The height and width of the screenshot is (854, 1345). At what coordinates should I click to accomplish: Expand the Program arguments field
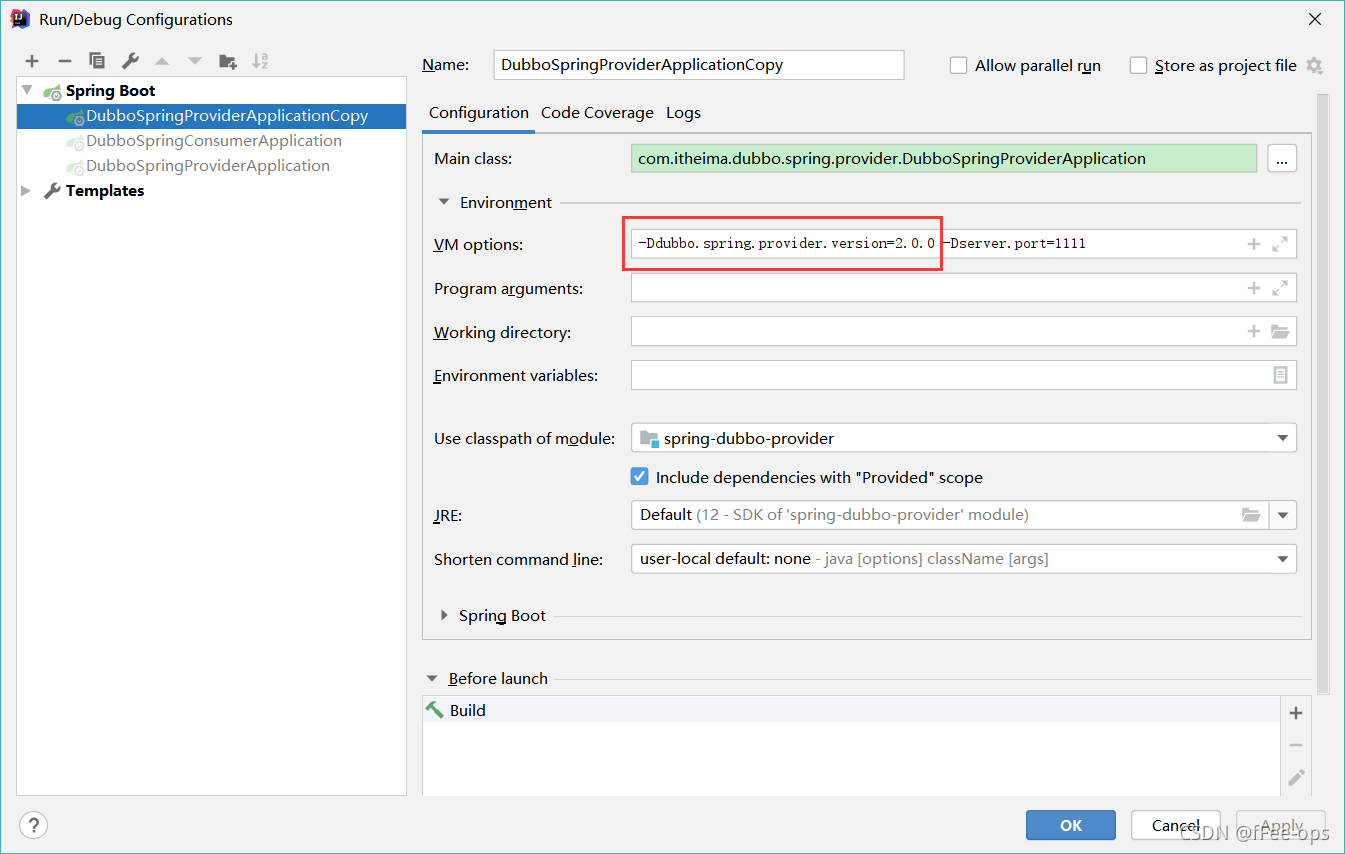(1279, 288)
